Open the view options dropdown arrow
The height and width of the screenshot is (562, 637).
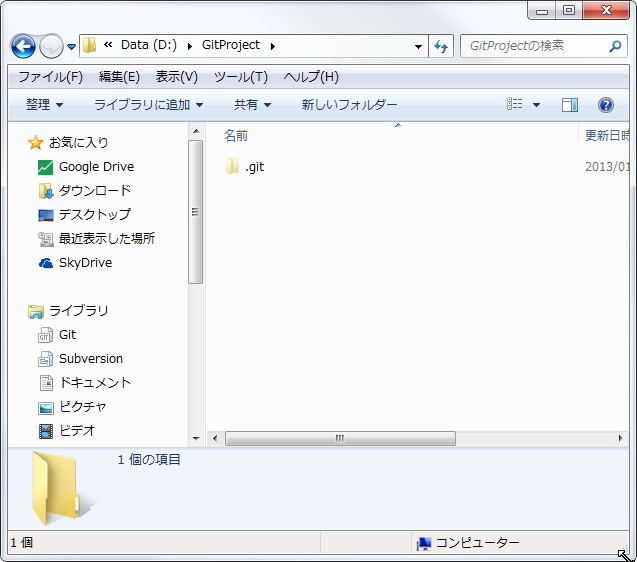click(x=536, y=105)
